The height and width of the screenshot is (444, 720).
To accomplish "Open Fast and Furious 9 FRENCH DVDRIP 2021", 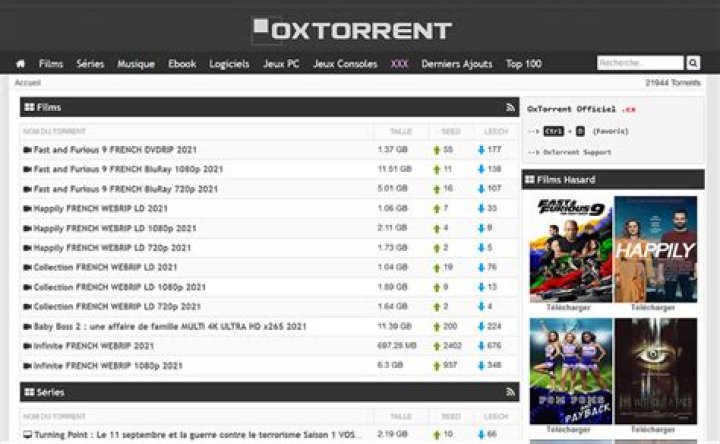I will (115, 150).
